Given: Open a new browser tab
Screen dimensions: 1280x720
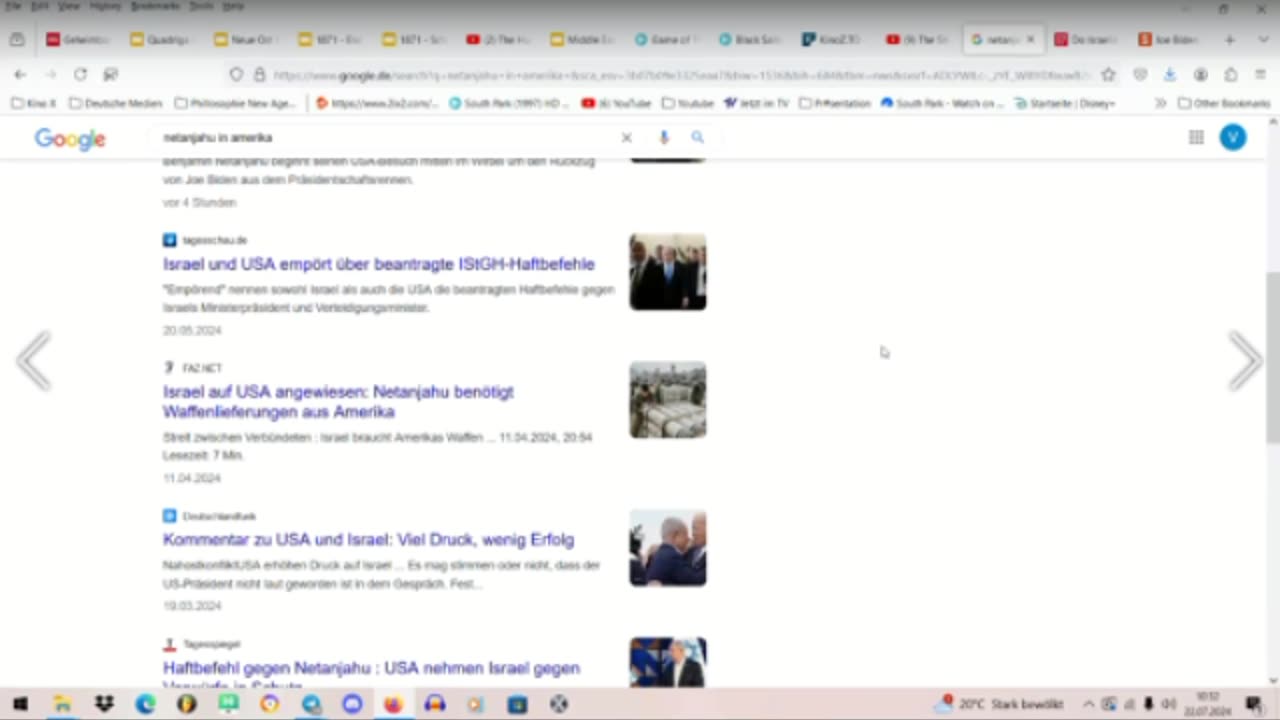Looking at the screenshot, I should [1230, 40].
